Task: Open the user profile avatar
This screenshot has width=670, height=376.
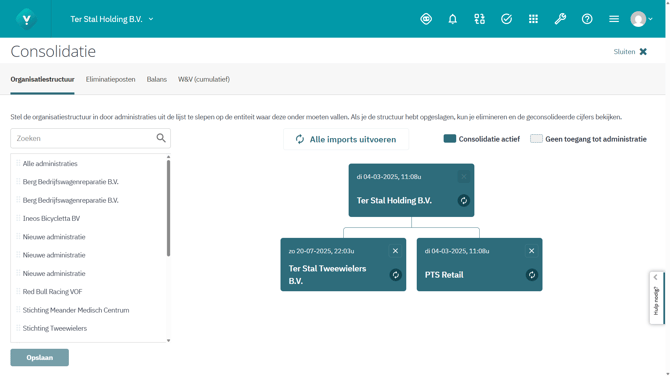Action: click(638, 19)
